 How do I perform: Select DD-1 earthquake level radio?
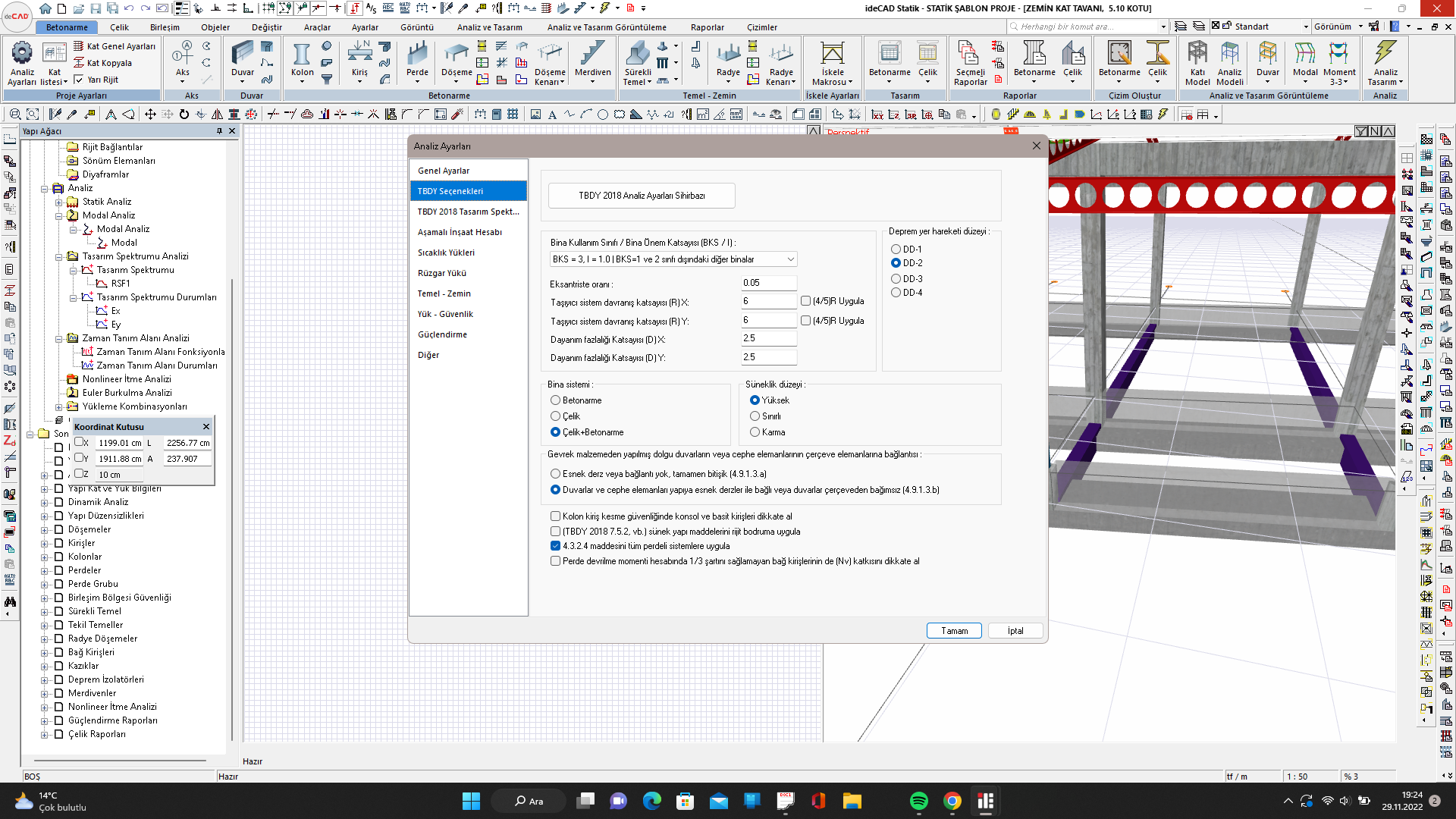click(x=896, y=249)
